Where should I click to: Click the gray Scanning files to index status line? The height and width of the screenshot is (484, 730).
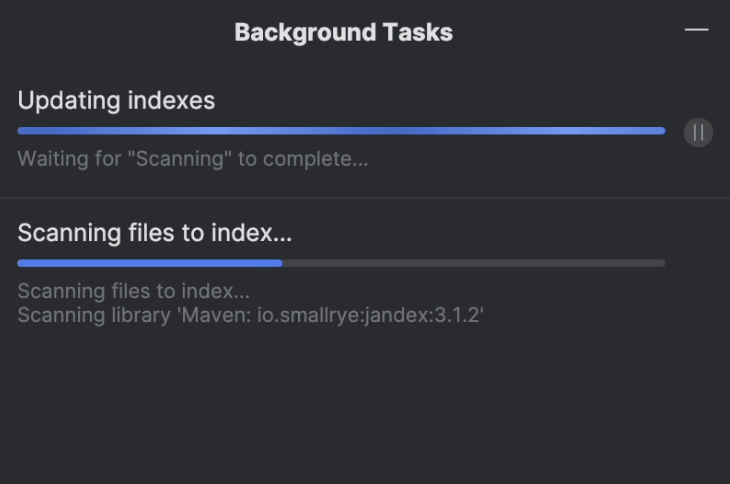[134, 291]
